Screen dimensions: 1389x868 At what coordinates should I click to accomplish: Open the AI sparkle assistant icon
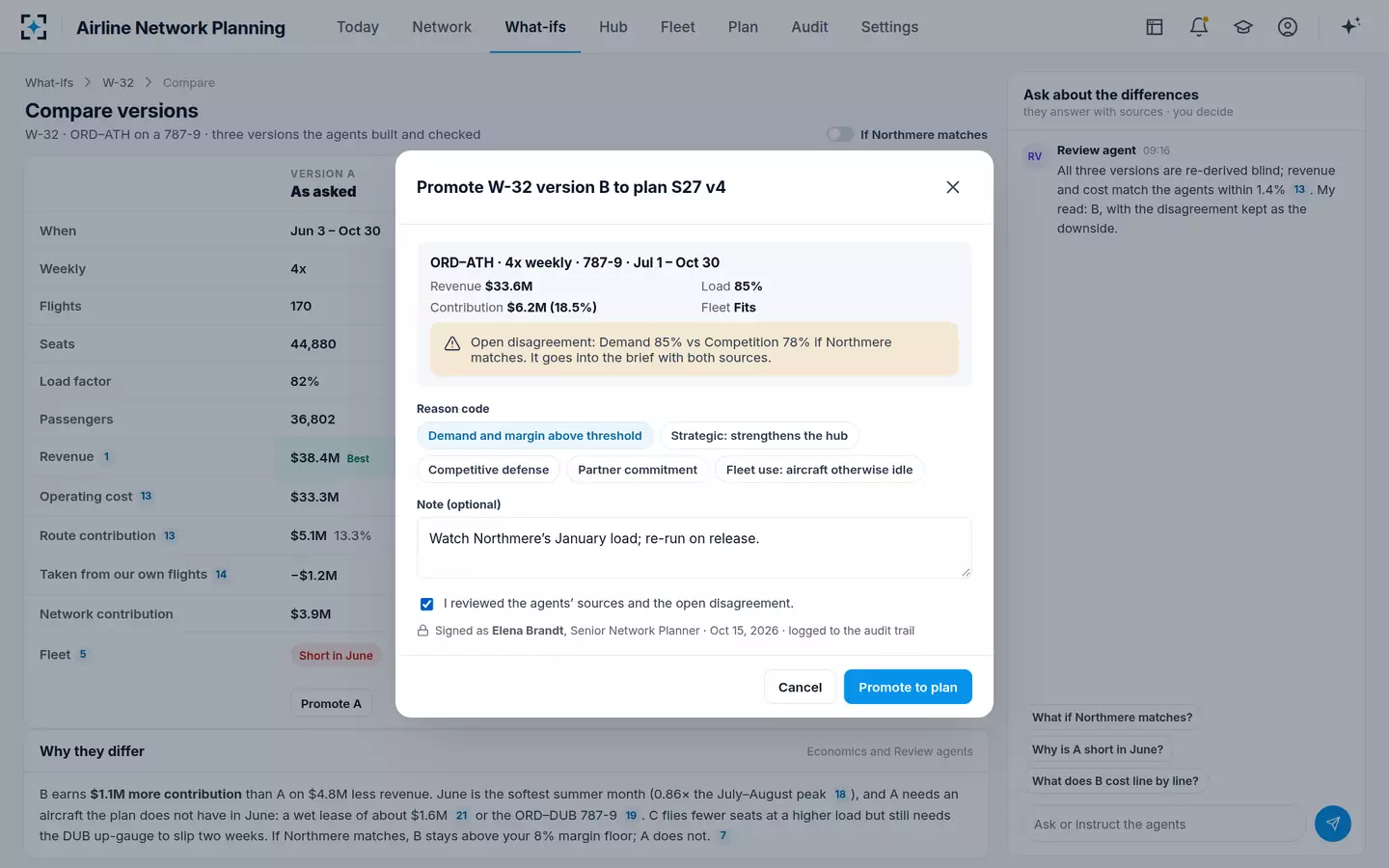tap(1350, 26)
